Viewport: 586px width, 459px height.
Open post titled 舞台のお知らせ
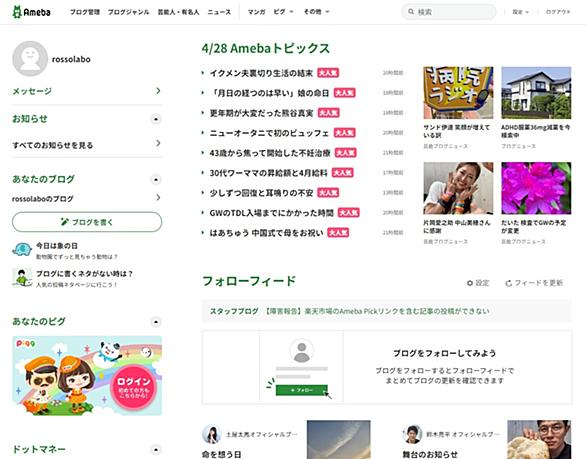click(x=430, y=455)
